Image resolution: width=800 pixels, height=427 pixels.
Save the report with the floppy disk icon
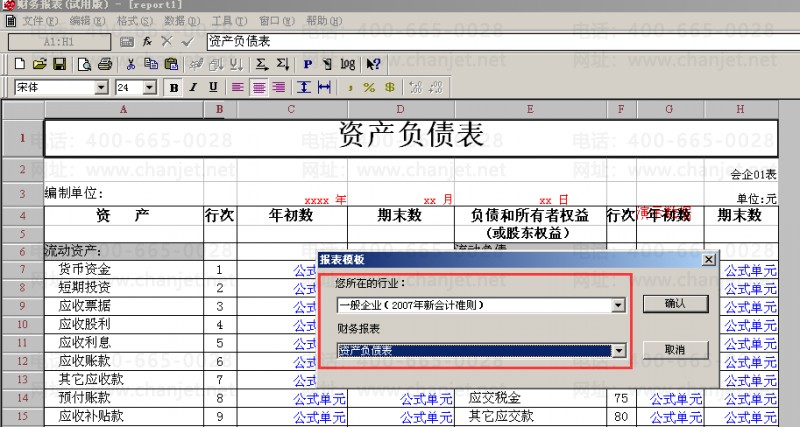click(x=60, y=64)
